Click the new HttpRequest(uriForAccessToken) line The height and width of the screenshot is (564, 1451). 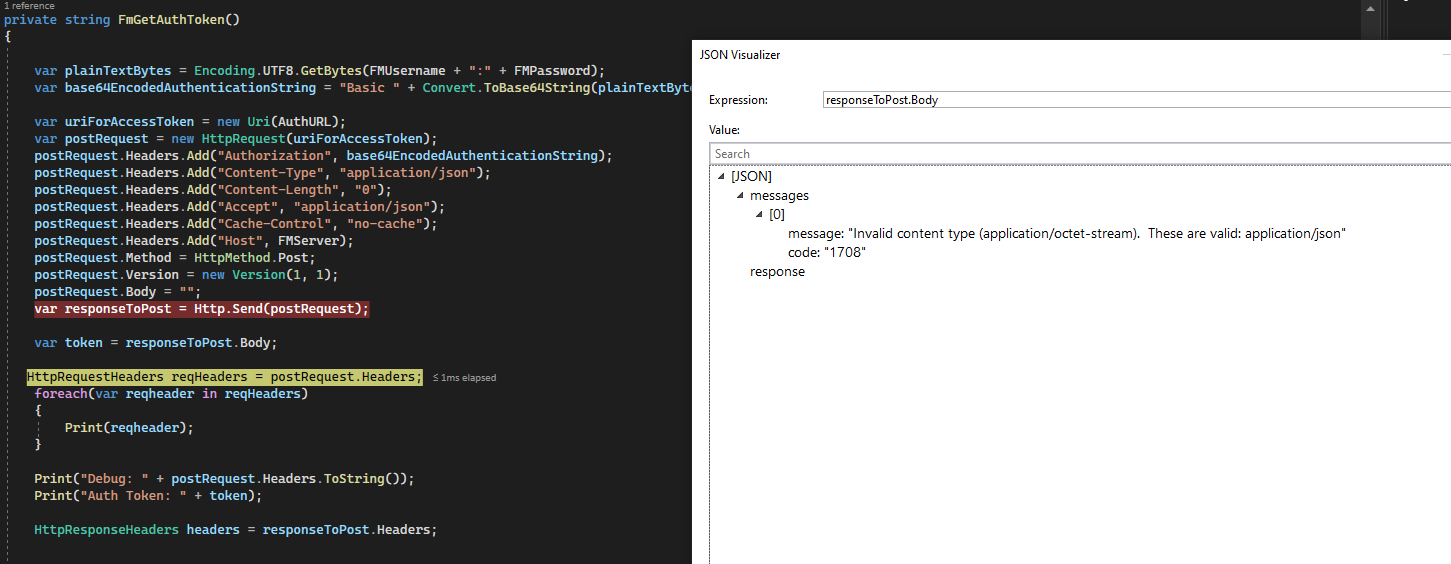(x=235, y=139)
